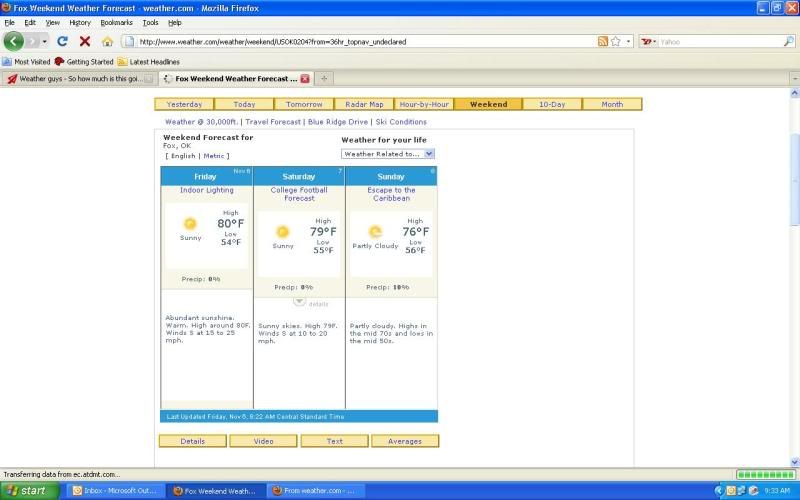Stop loading with the red X icon
Screen dimensions: 800x500
click(x=85, y=41)
